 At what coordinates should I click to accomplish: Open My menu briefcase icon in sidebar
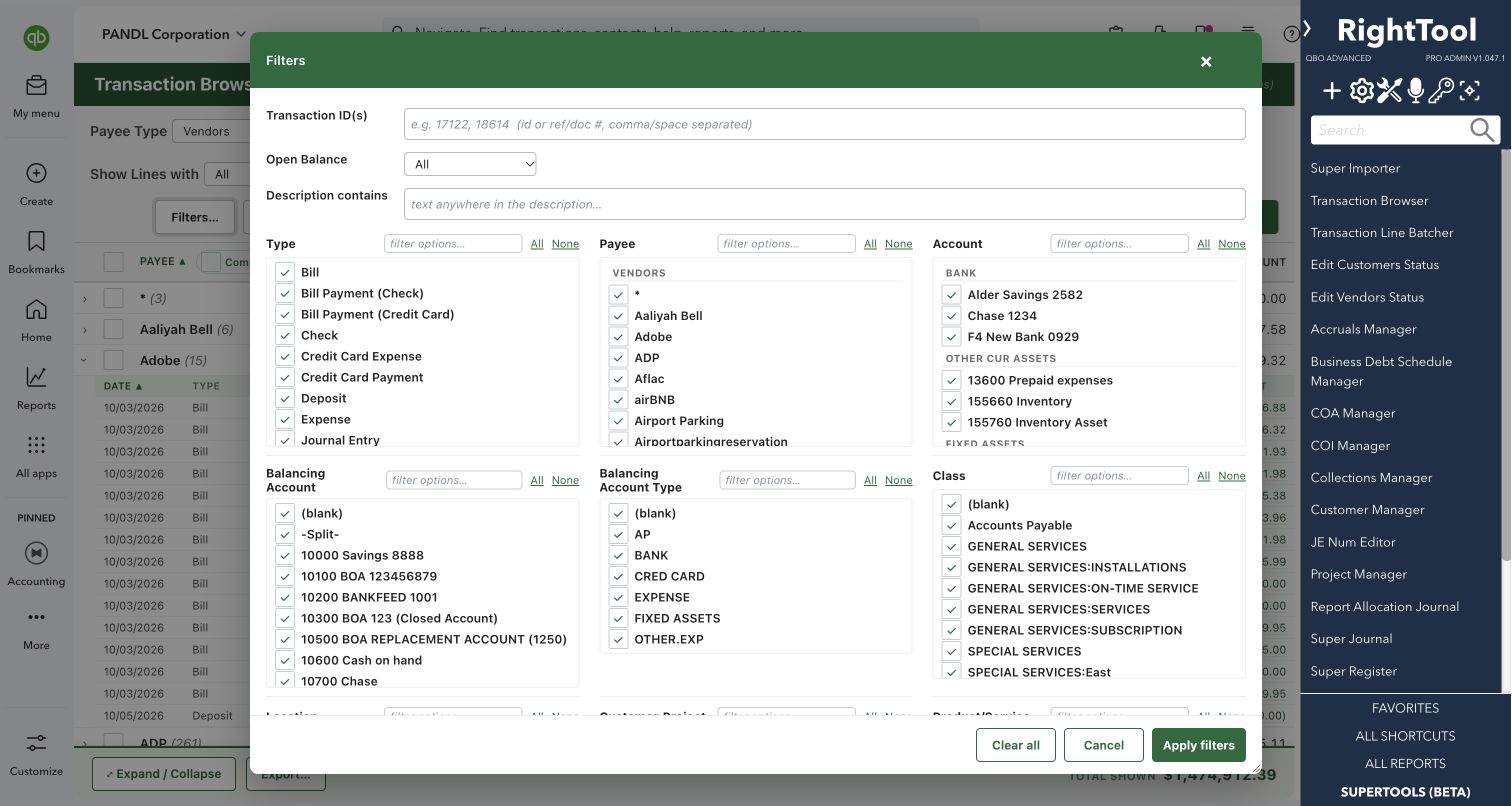pos(36,85)
